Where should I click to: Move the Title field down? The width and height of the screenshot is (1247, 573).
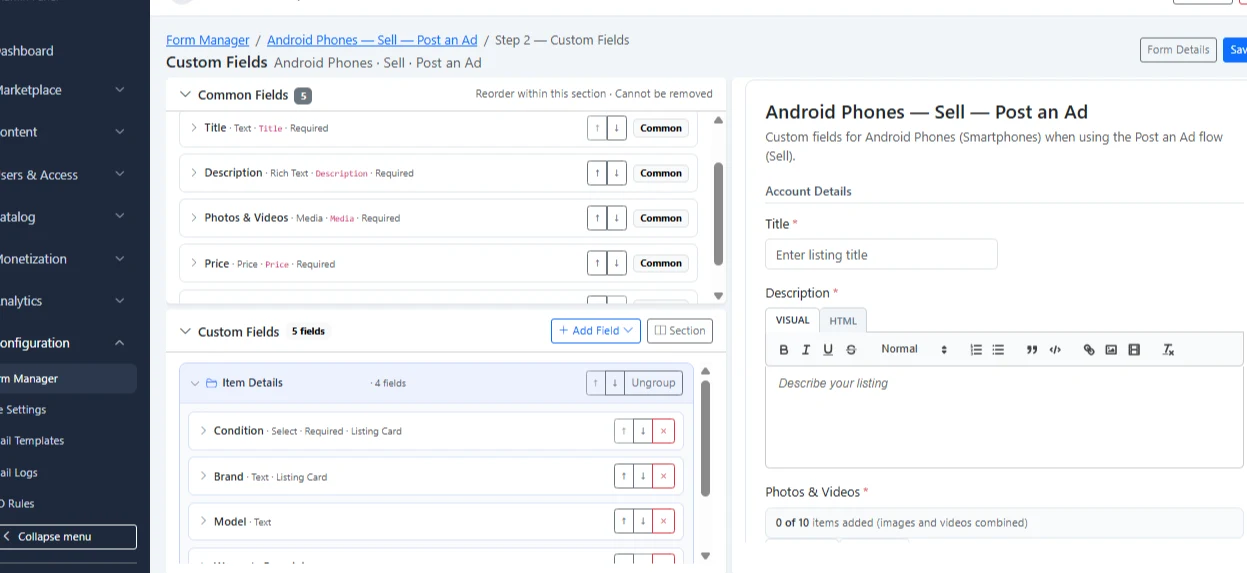click(x=617, y=128)
